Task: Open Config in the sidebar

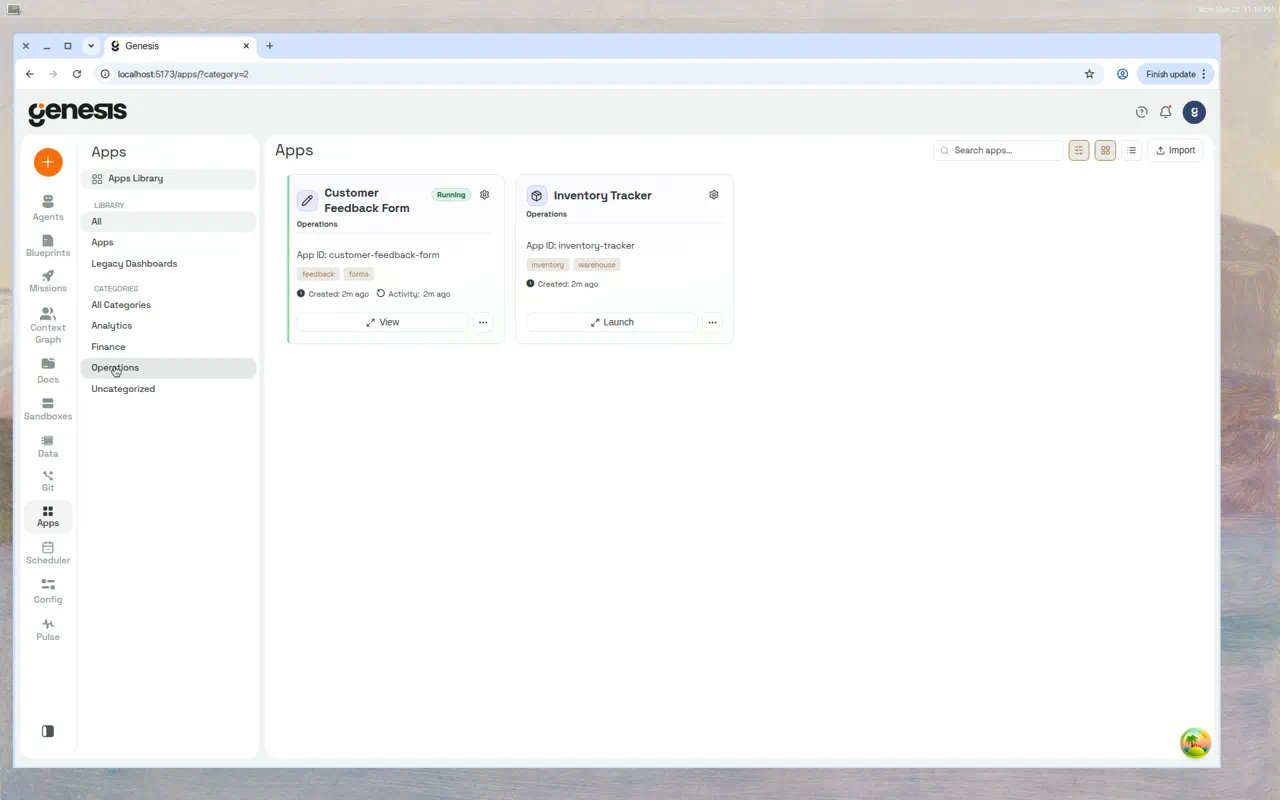Action: coord(48,591)
